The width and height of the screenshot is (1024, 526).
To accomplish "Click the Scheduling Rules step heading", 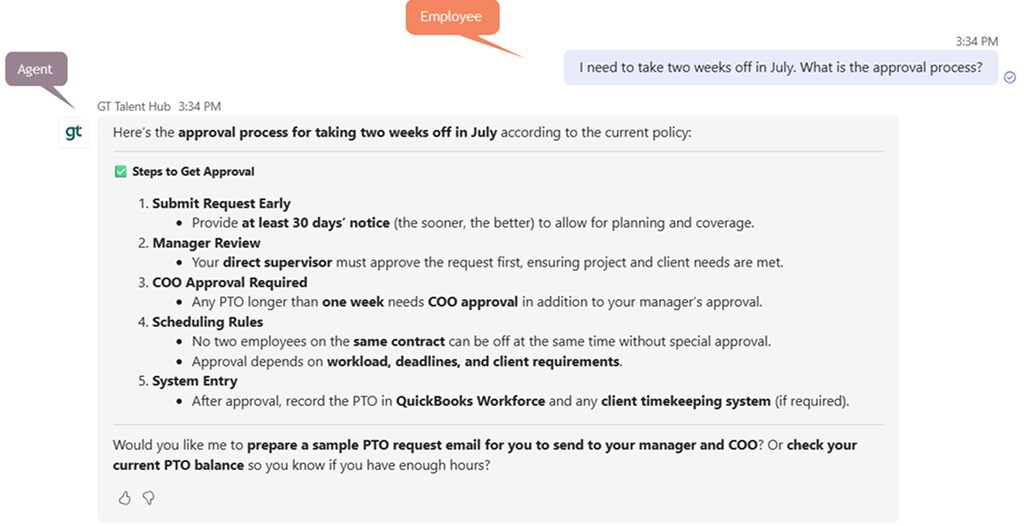I will click(208, 322).
